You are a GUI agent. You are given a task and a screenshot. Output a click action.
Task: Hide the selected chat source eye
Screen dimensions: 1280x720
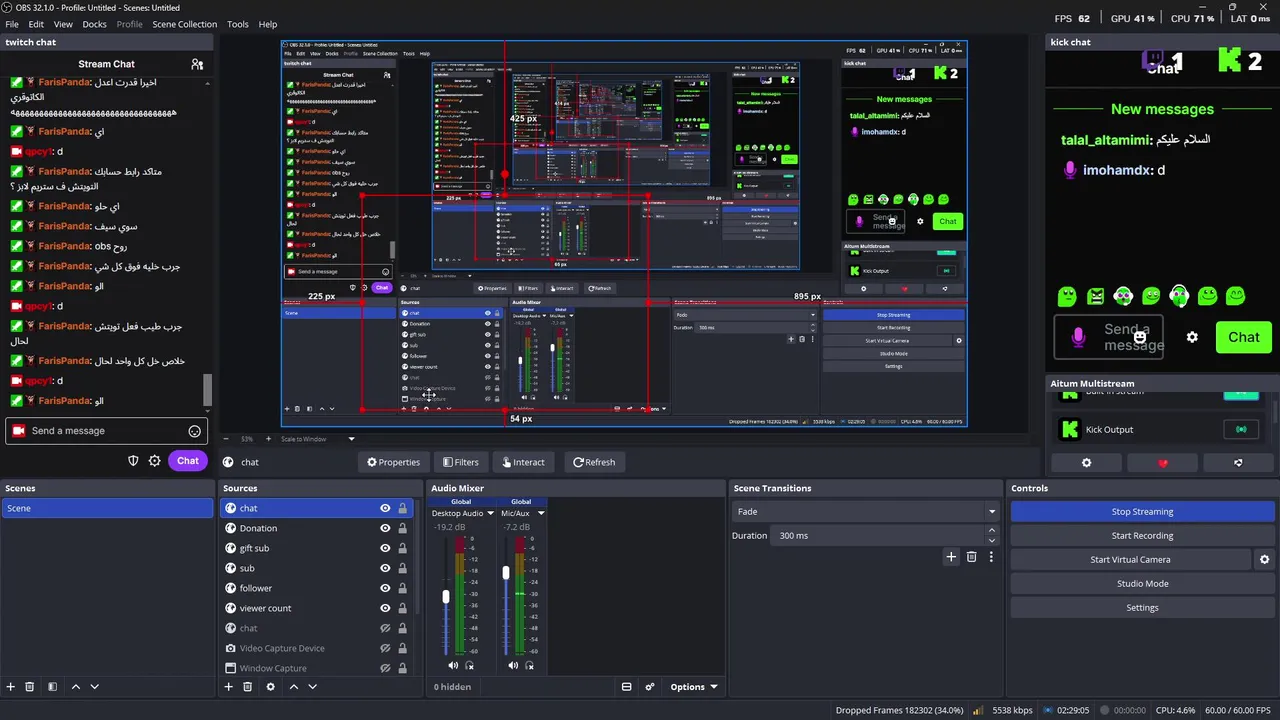[x=385, y=508]
